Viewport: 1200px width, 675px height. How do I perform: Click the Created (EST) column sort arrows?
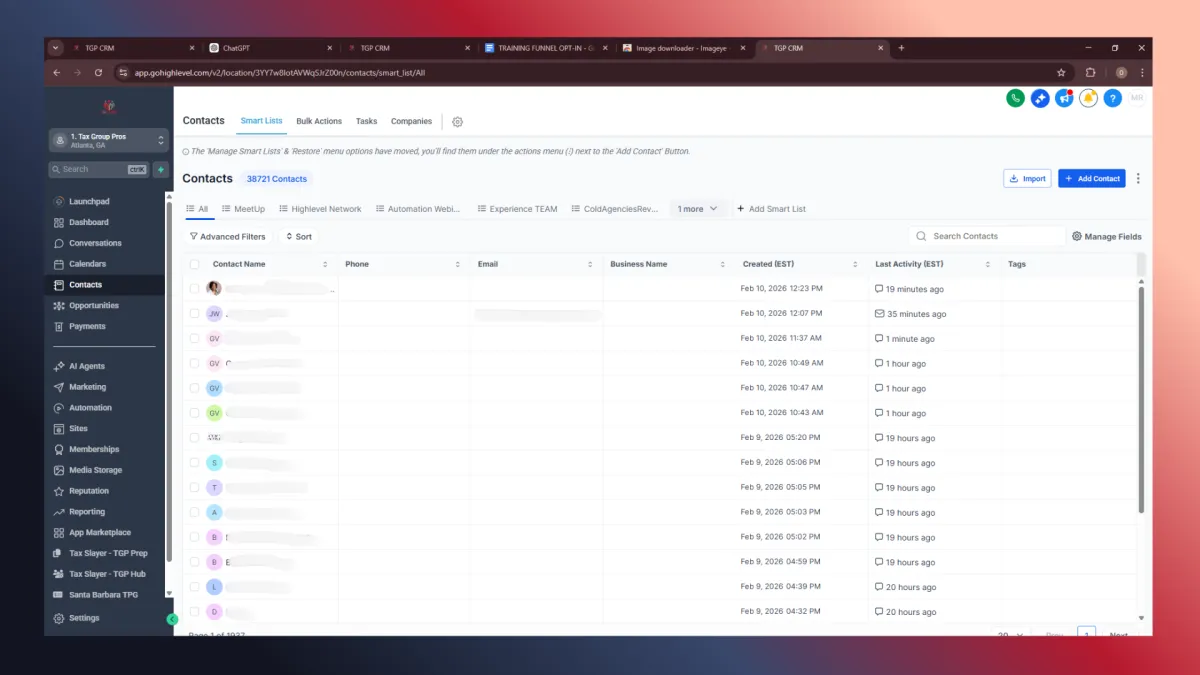point(855,264)
